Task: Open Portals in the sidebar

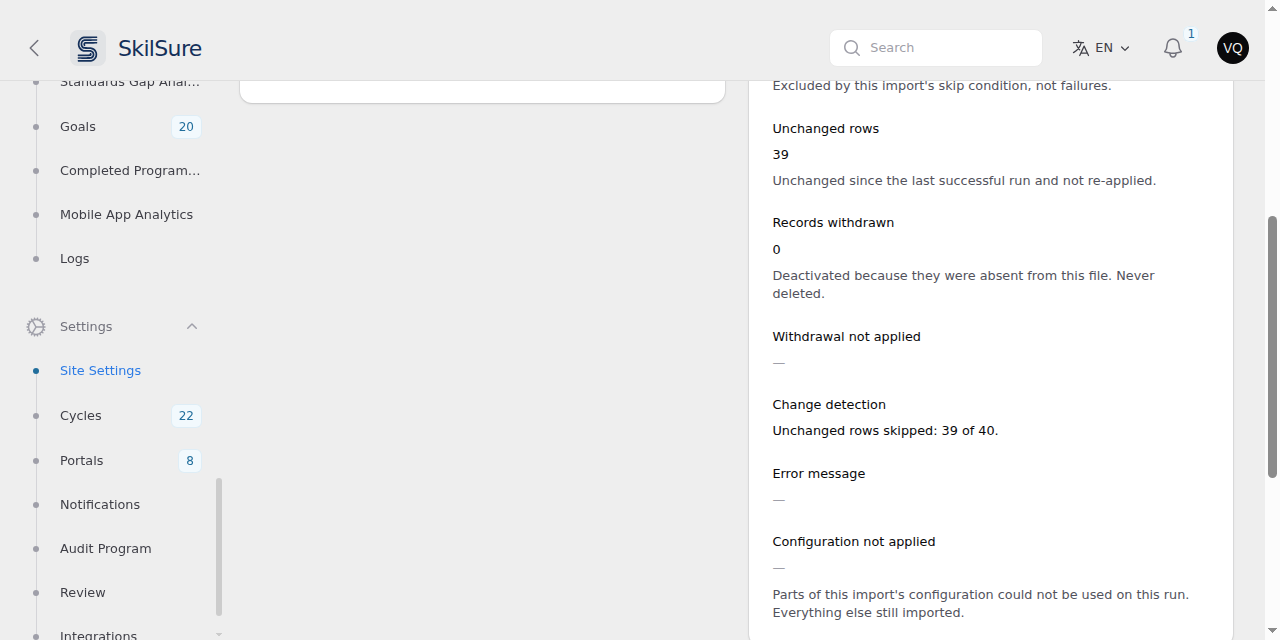Action: (82, 461)
